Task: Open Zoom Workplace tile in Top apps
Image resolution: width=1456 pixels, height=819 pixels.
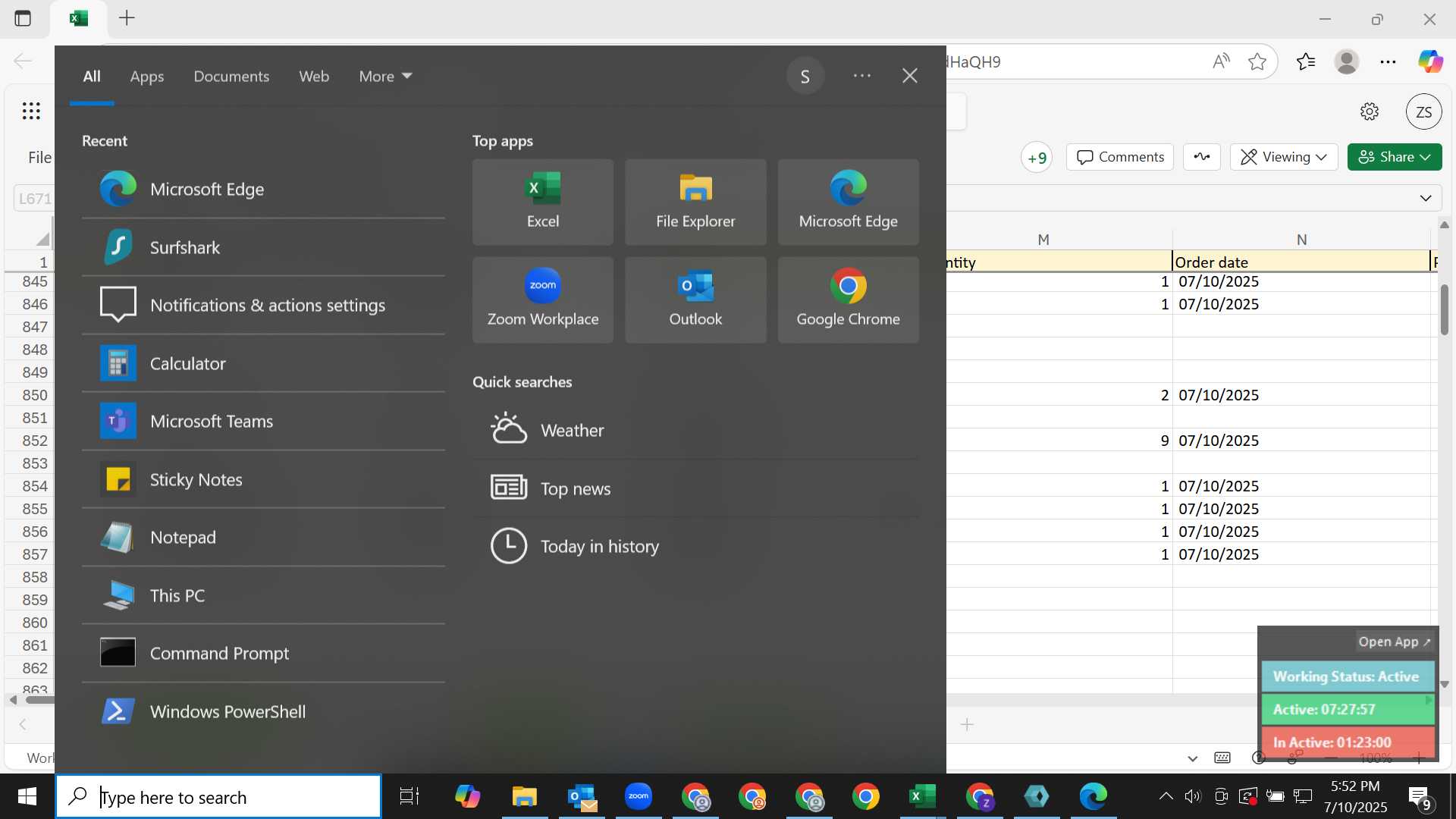Action: (x=543, y=300)
